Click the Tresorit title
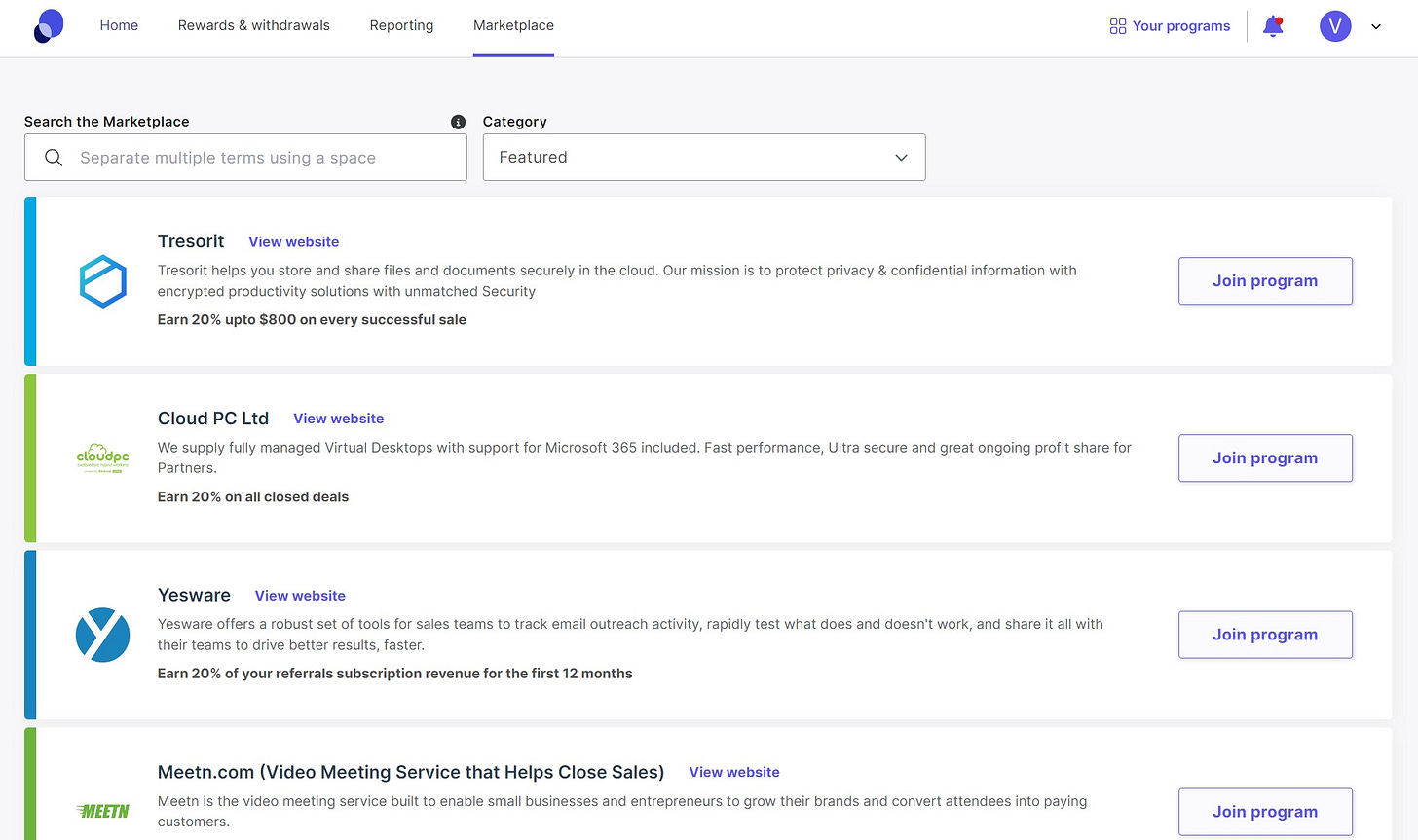 tap(191, 241)
